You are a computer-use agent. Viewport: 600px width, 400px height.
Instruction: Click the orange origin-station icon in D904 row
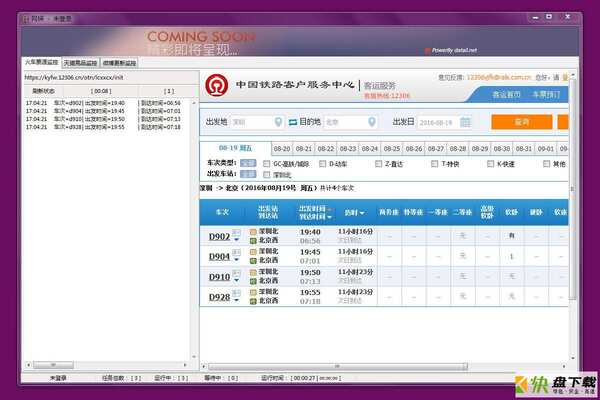(x=253, y=252)
